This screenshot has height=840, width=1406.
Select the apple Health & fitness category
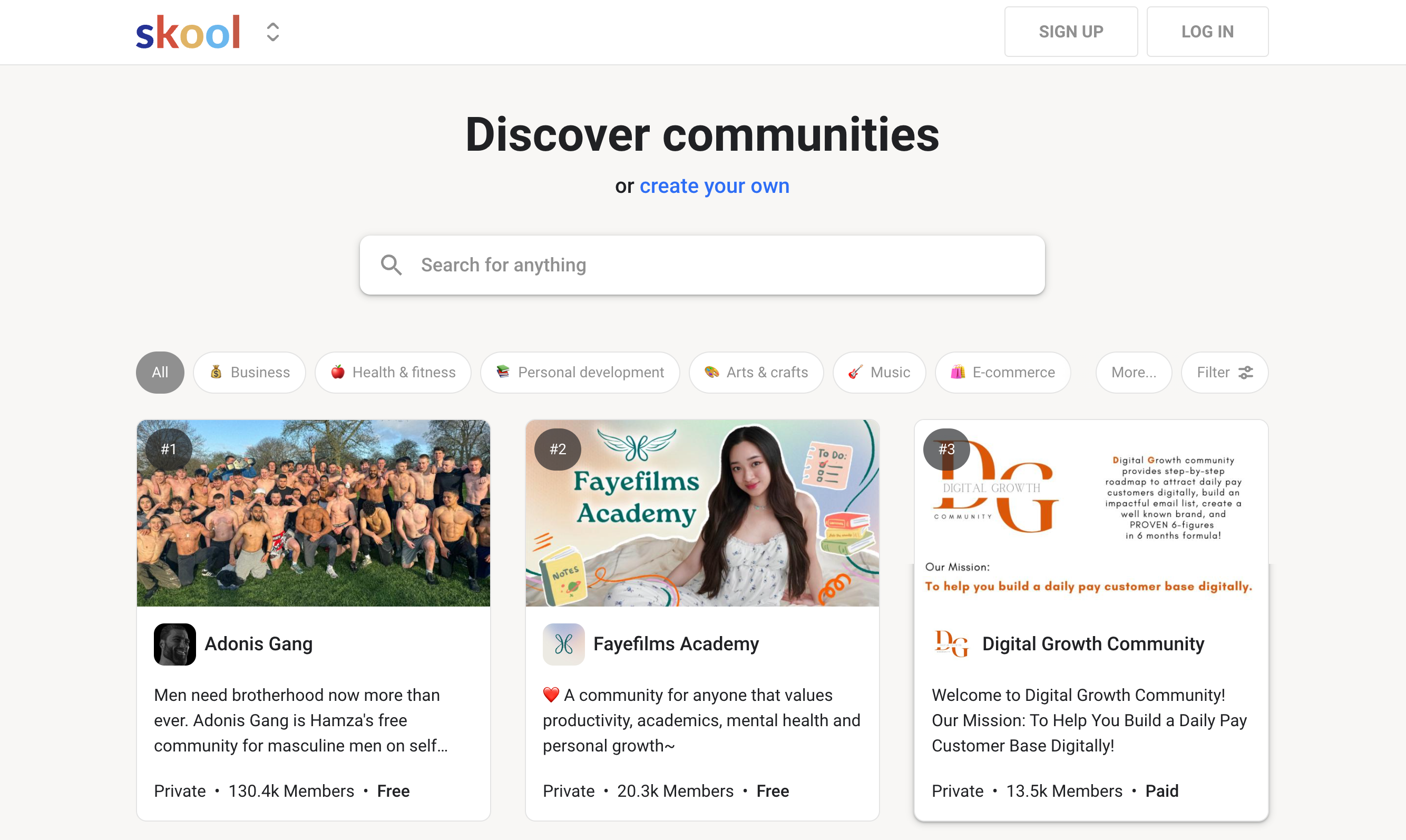[393, 373]
